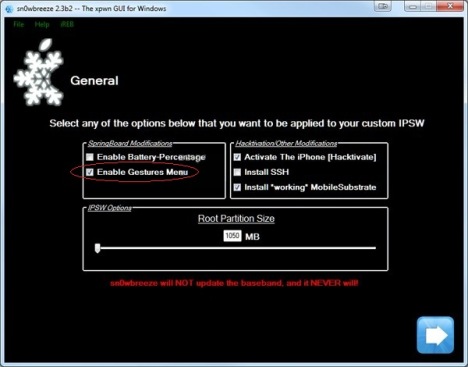The image size is (468, 367).
Task: Click the "Hacktivation/Other Modifications" group label
Action: click(x=286, y=144)
